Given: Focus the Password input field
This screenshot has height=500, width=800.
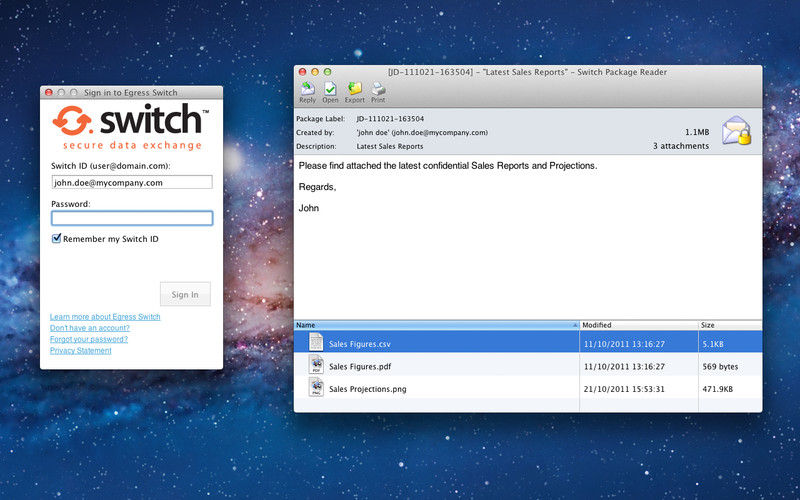Looking at the screenshot, I should pyautogui.click(x=132, y=218).
